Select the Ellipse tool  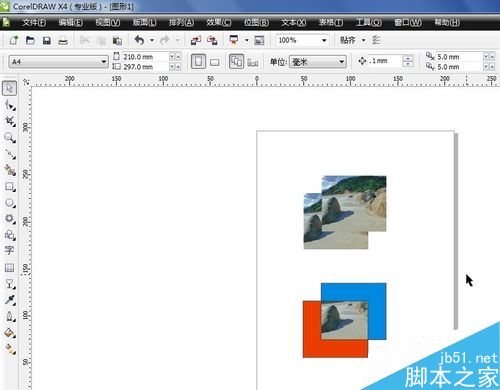[x=10, y=203]
